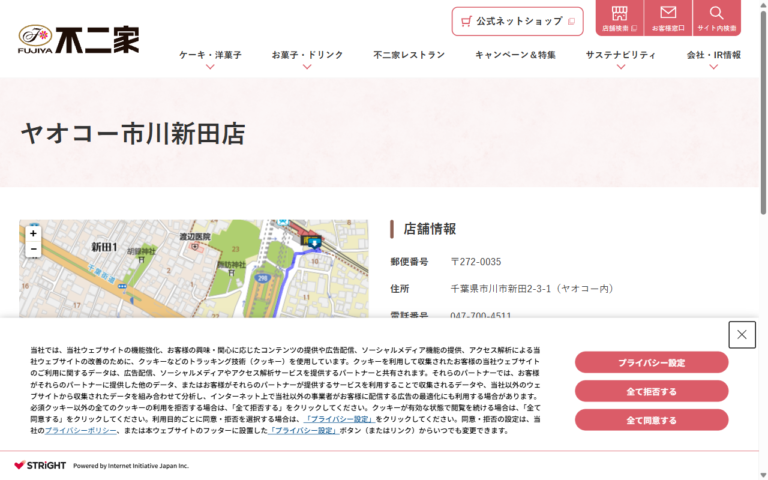Expand chevron under ケーキ・洋菓子

pyautogui.click(x=210, y=67)
